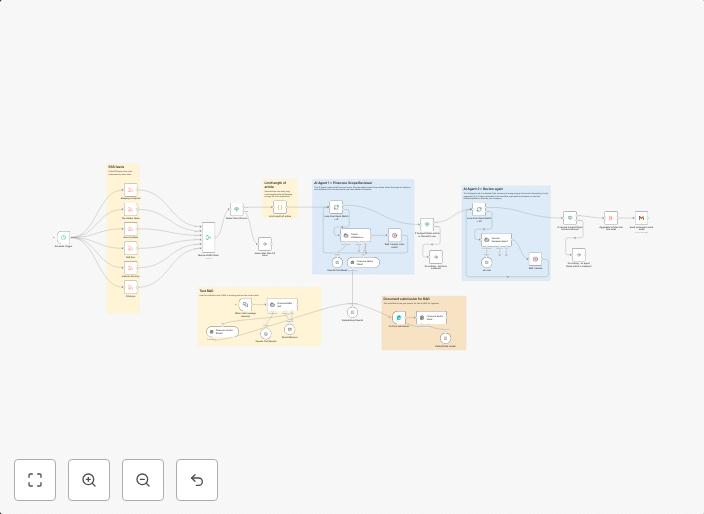Open the orange braces code node
Viewport: 704px width, 514px height.
pos(280,207)
